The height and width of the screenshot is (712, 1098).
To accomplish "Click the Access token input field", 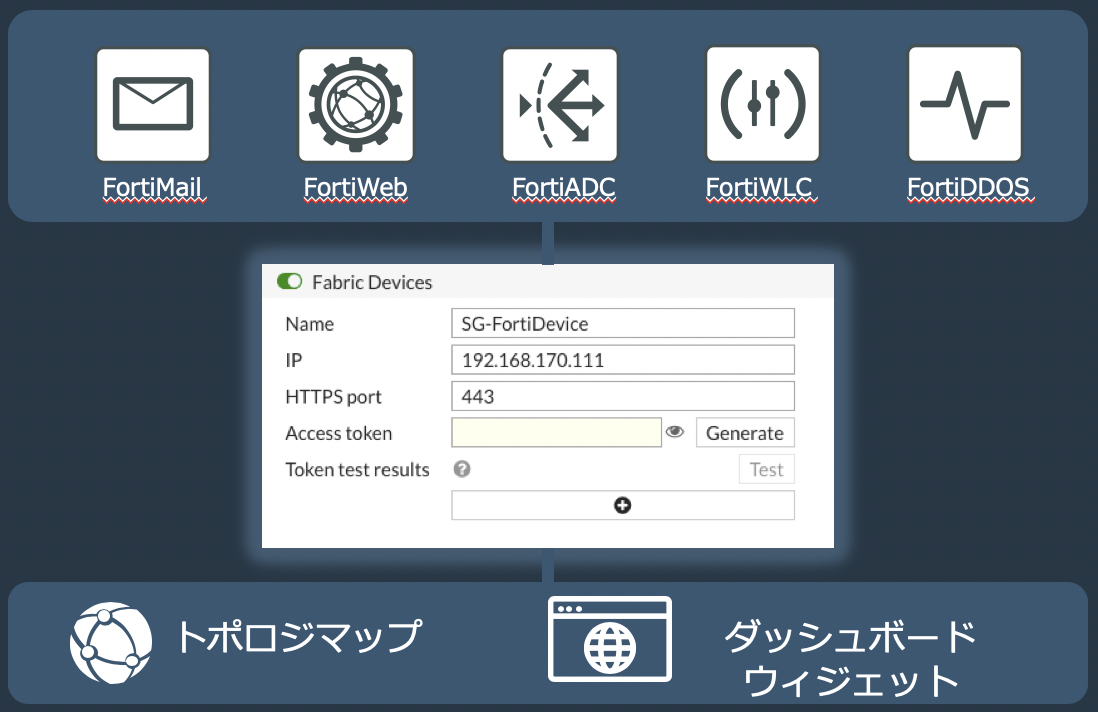I will (x=557, y=433).
